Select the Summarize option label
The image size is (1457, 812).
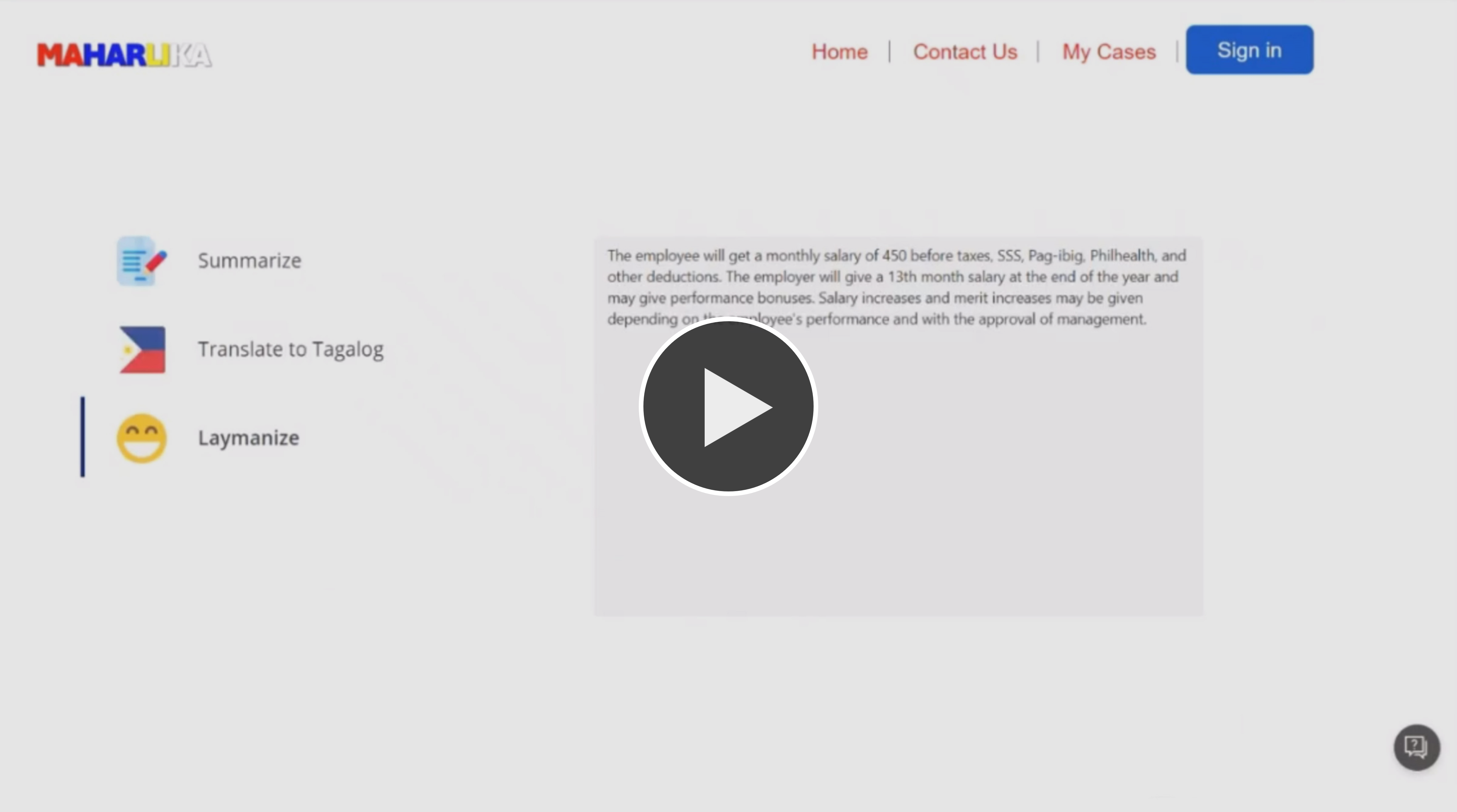pos(249,261)
